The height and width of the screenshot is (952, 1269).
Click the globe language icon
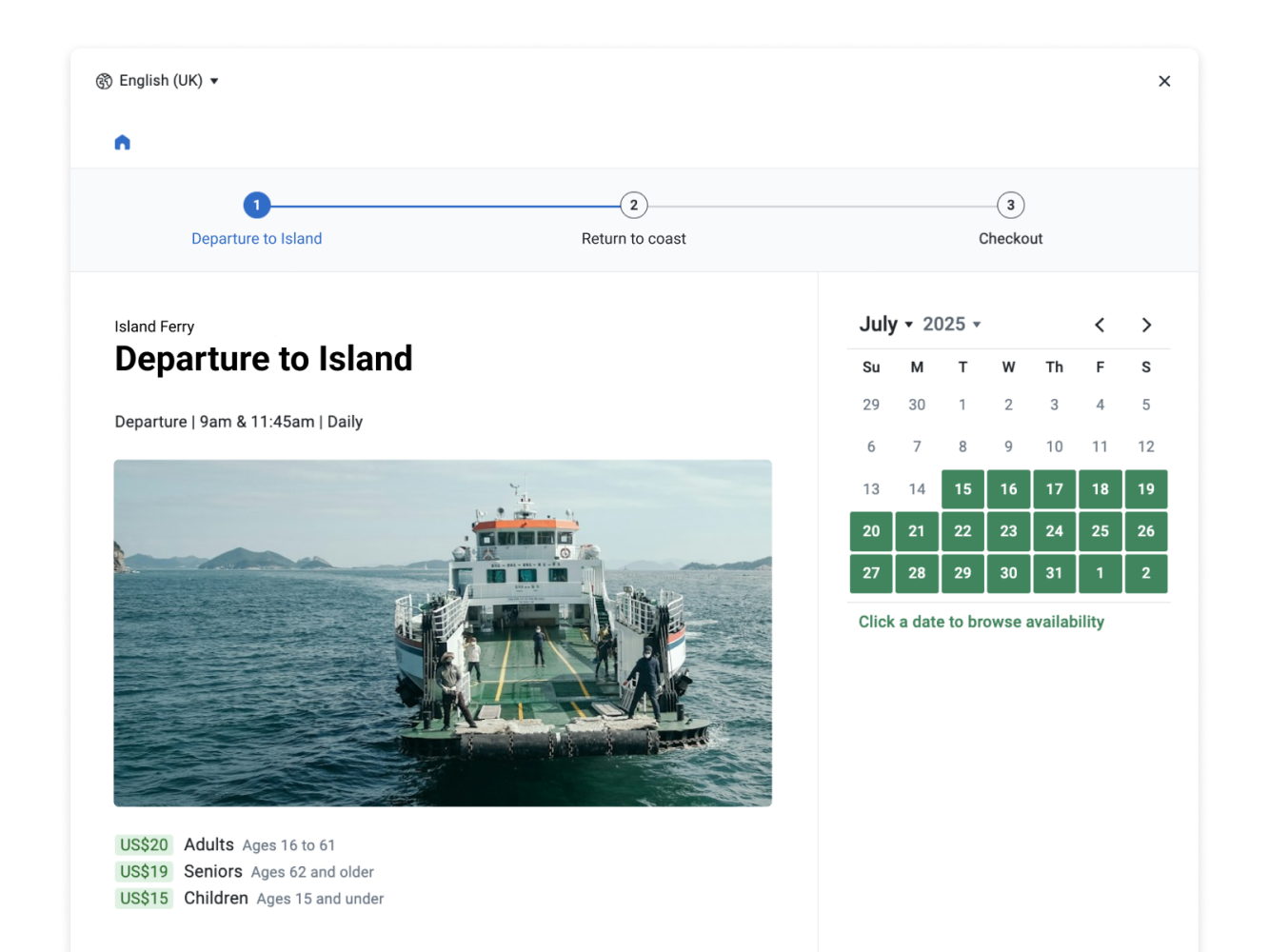104,81
